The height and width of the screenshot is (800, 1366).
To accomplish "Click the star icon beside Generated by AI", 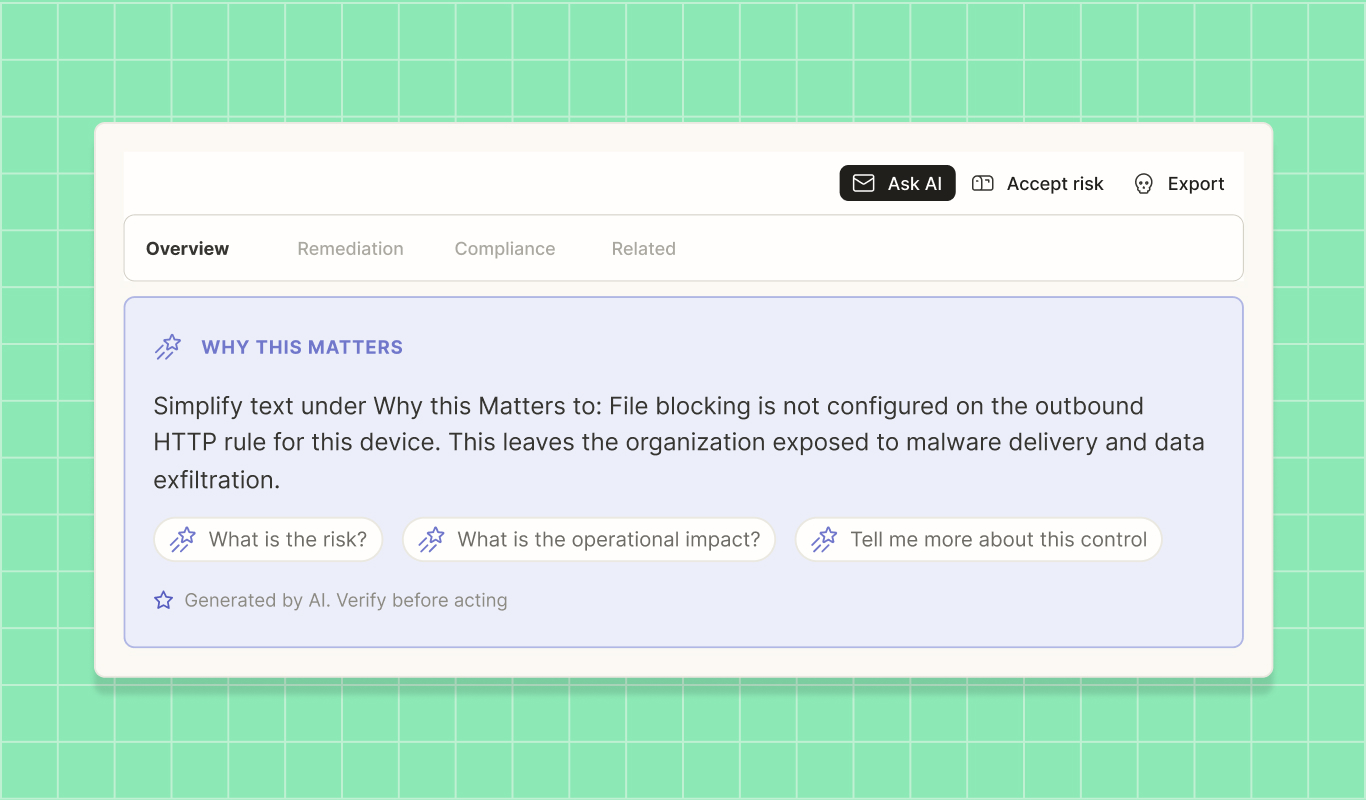I will [x=163, y=600].
